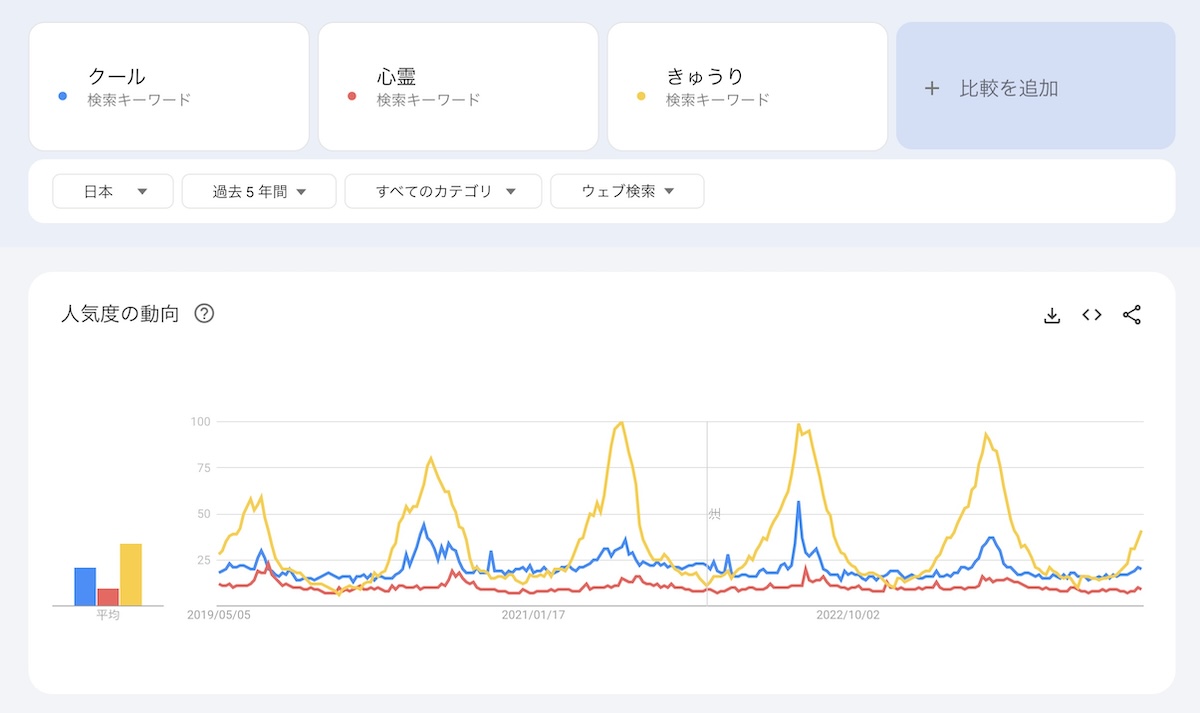Click the 比較を追加 button
This screenshot has height=713, width=1200.
coord(1035,86)
